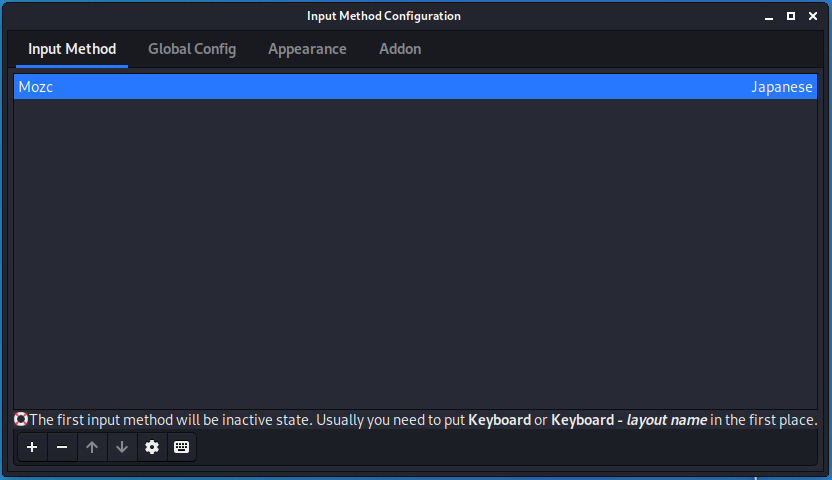The width and height of the screenshot is (832, 480).
Task: Click empty area of input method list
Action: click(x=415, y=254)
